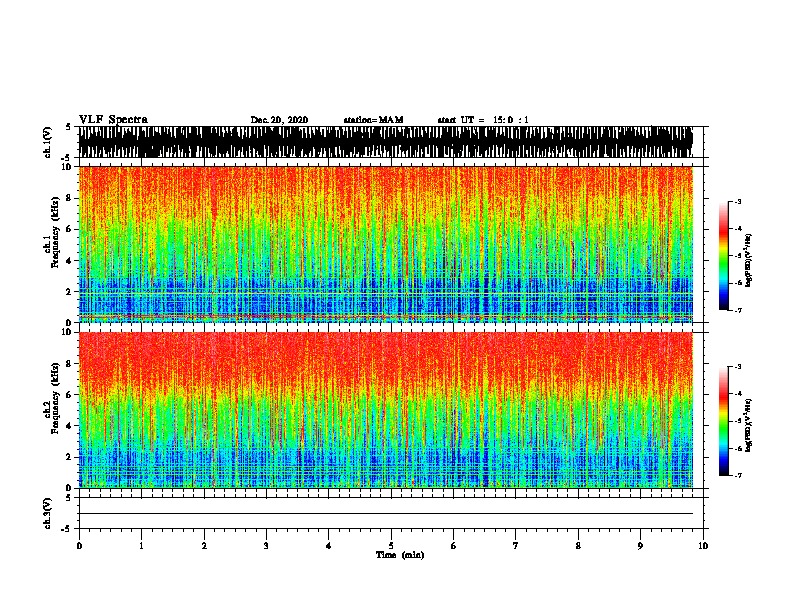The image size is (792, 612).
Task: Click time-axis tick label "0"
Action: (79, 546)
